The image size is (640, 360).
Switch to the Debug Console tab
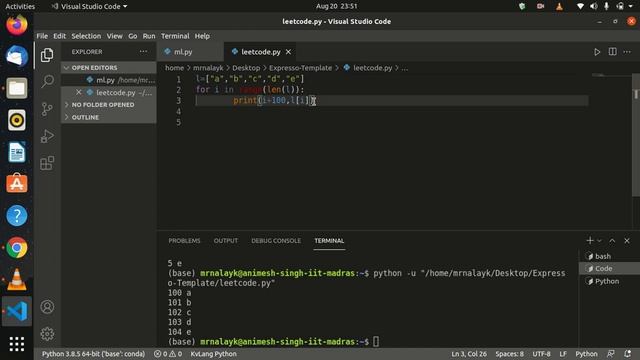click(276, 241)
